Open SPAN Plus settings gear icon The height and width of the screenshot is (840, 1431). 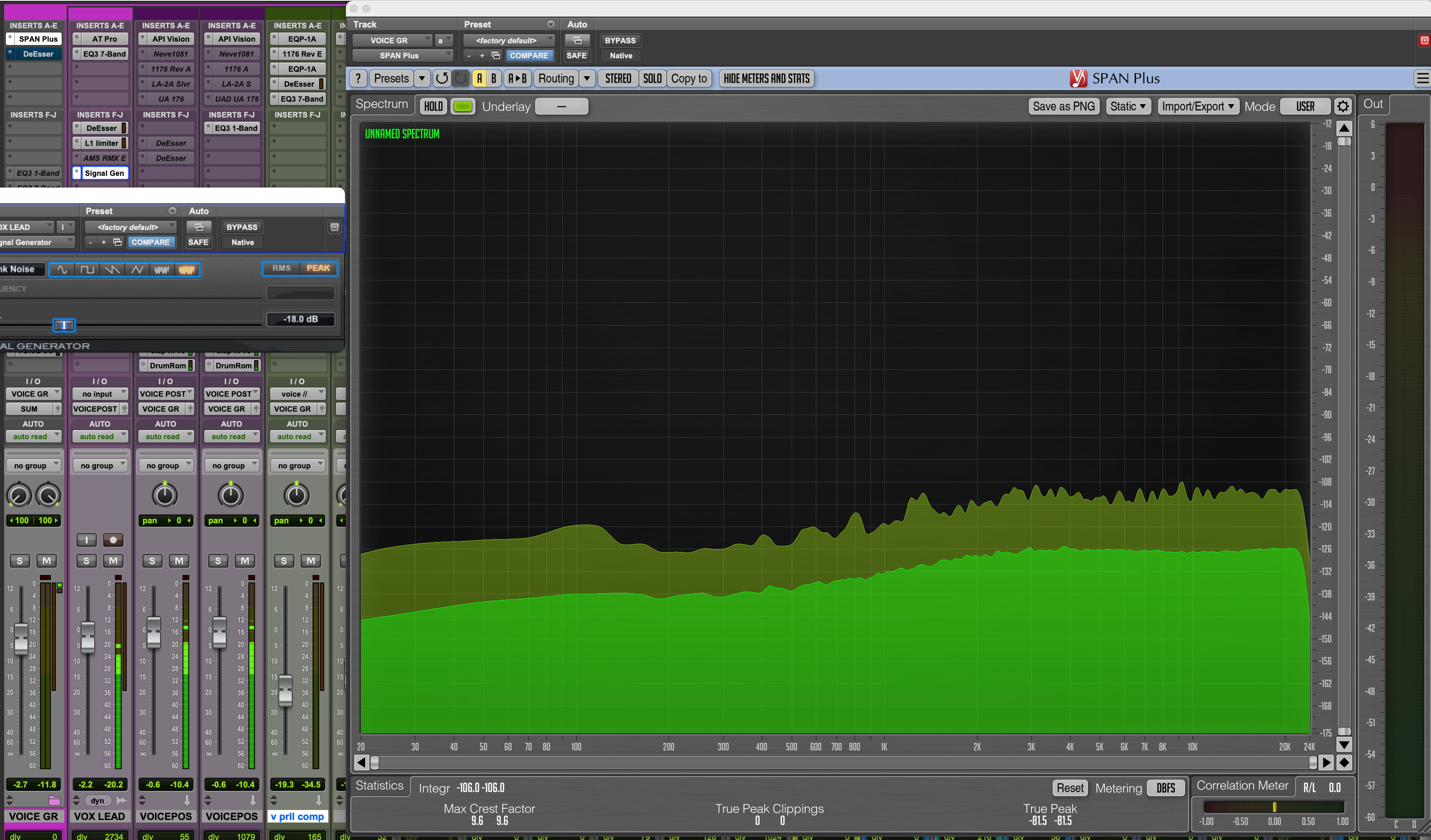(1342, 106)
